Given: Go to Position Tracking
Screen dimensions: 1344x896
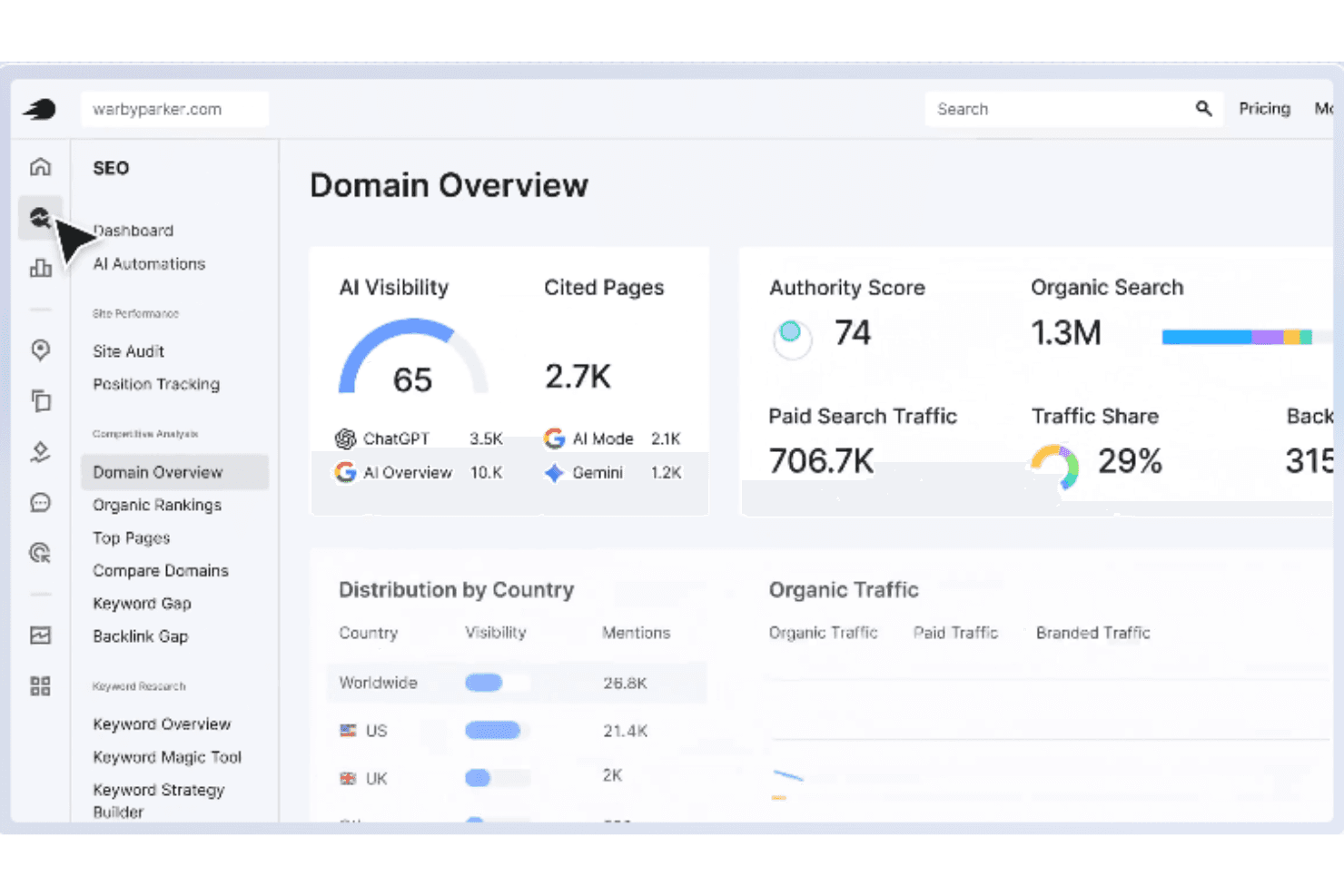Looking at the screenshot, I should point(156,384).
